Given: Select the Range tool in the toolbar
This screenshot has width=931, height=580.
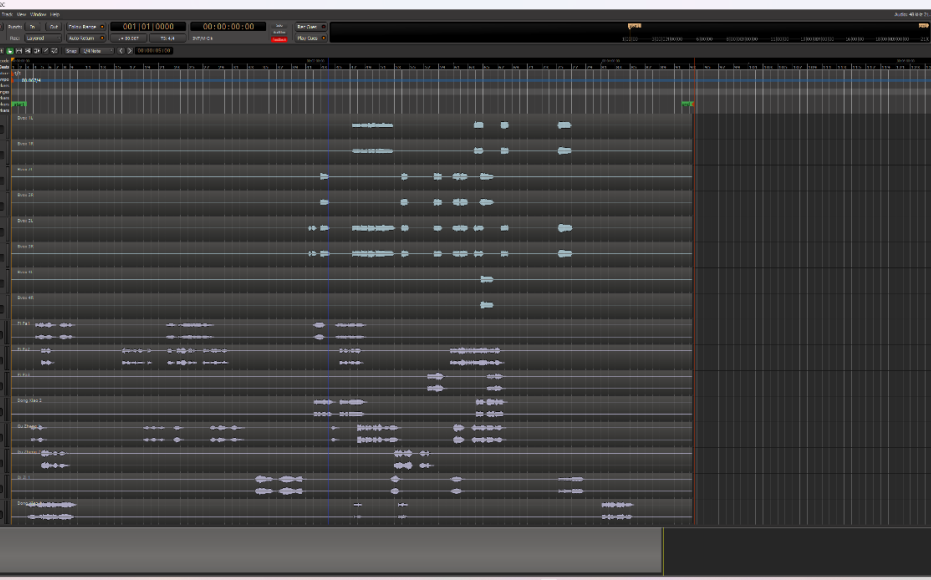Looking at the screenshot, I should [x=19, y=50].
